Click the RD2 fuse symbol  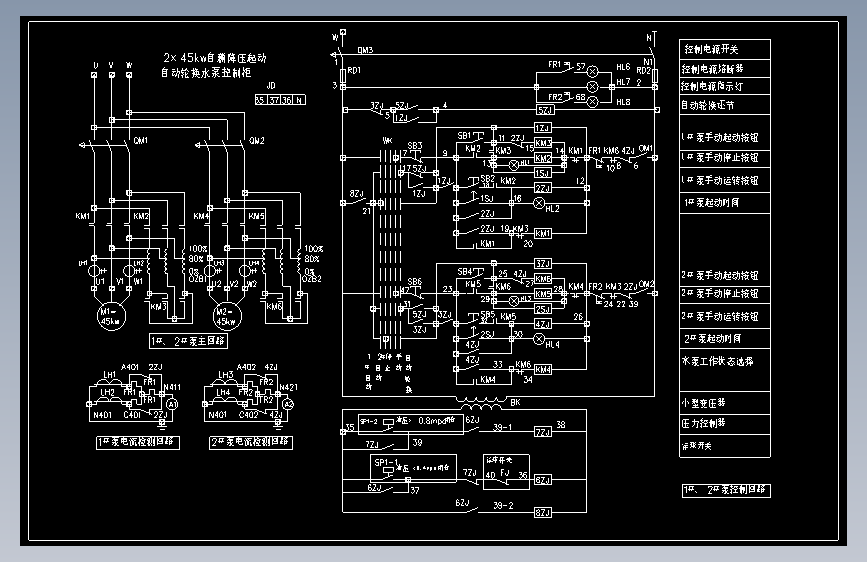pos(655,75)
